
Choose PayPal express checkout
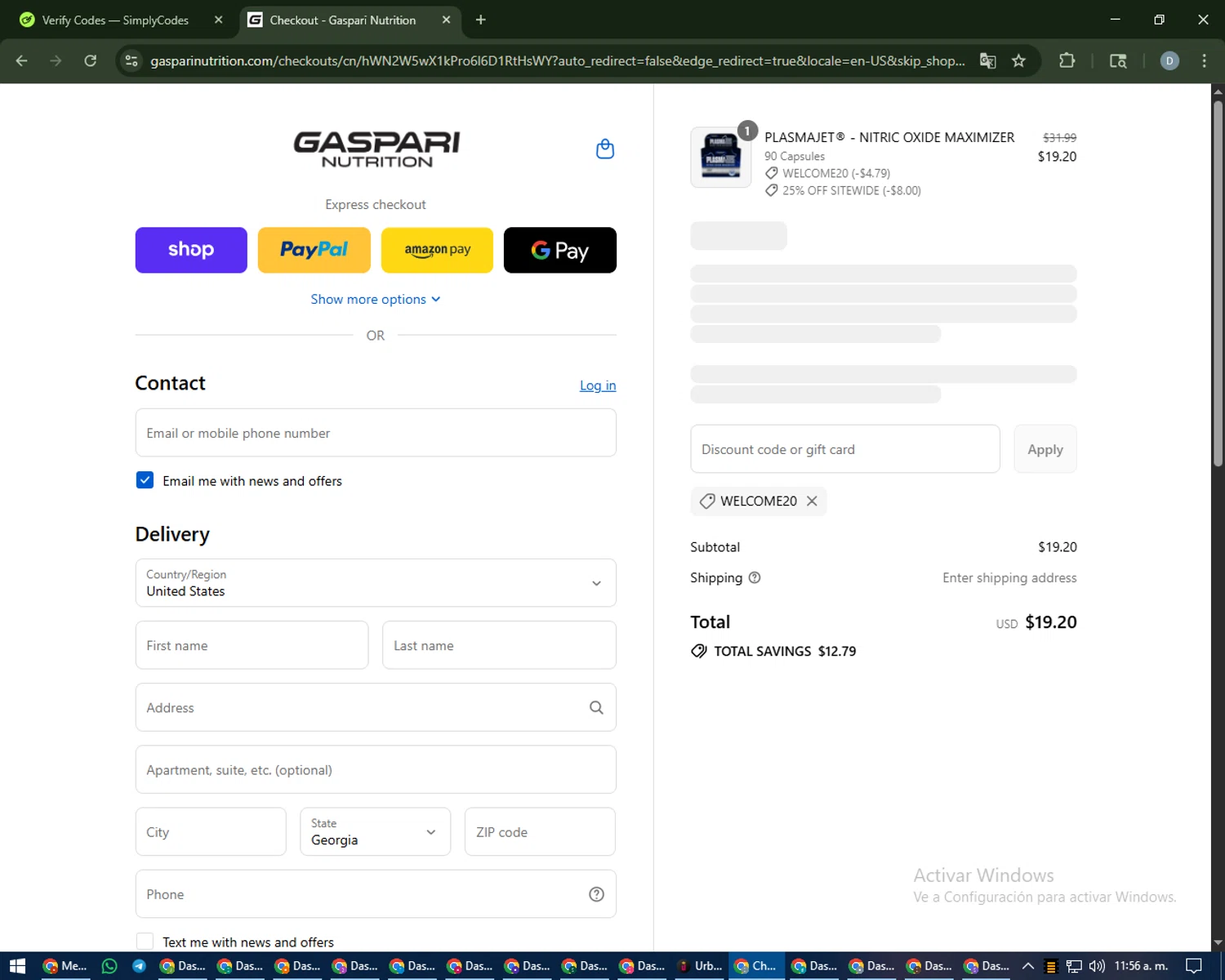[x=314, y=250]
